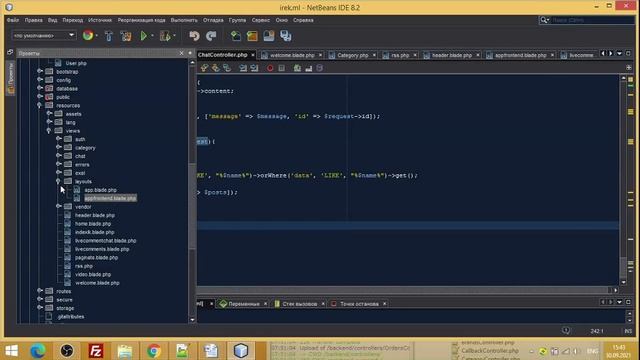Undo the last edit
This screenshot has width=640, height=360.
(194, 36)
